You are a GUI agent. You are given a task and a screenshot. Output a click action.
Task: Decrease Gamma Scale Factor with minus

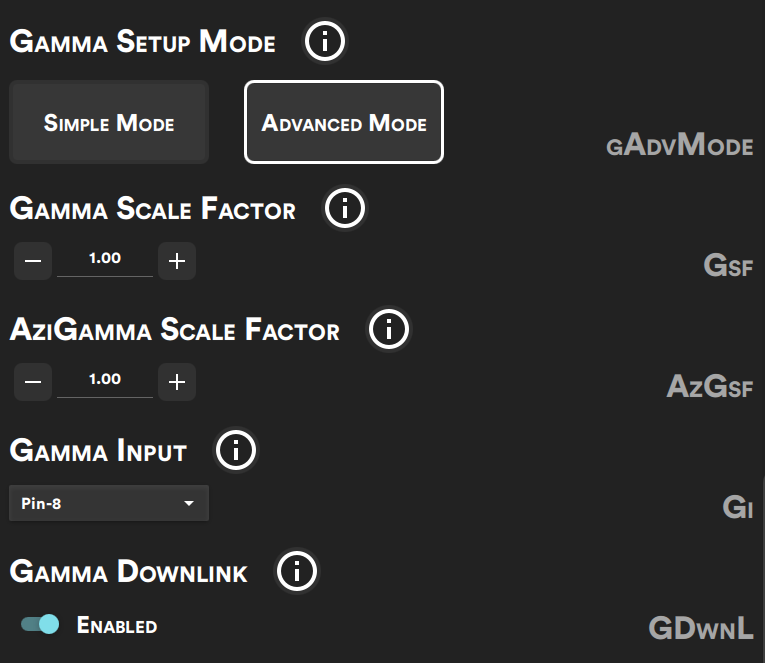pyautogui.click(x=33, y=261)
